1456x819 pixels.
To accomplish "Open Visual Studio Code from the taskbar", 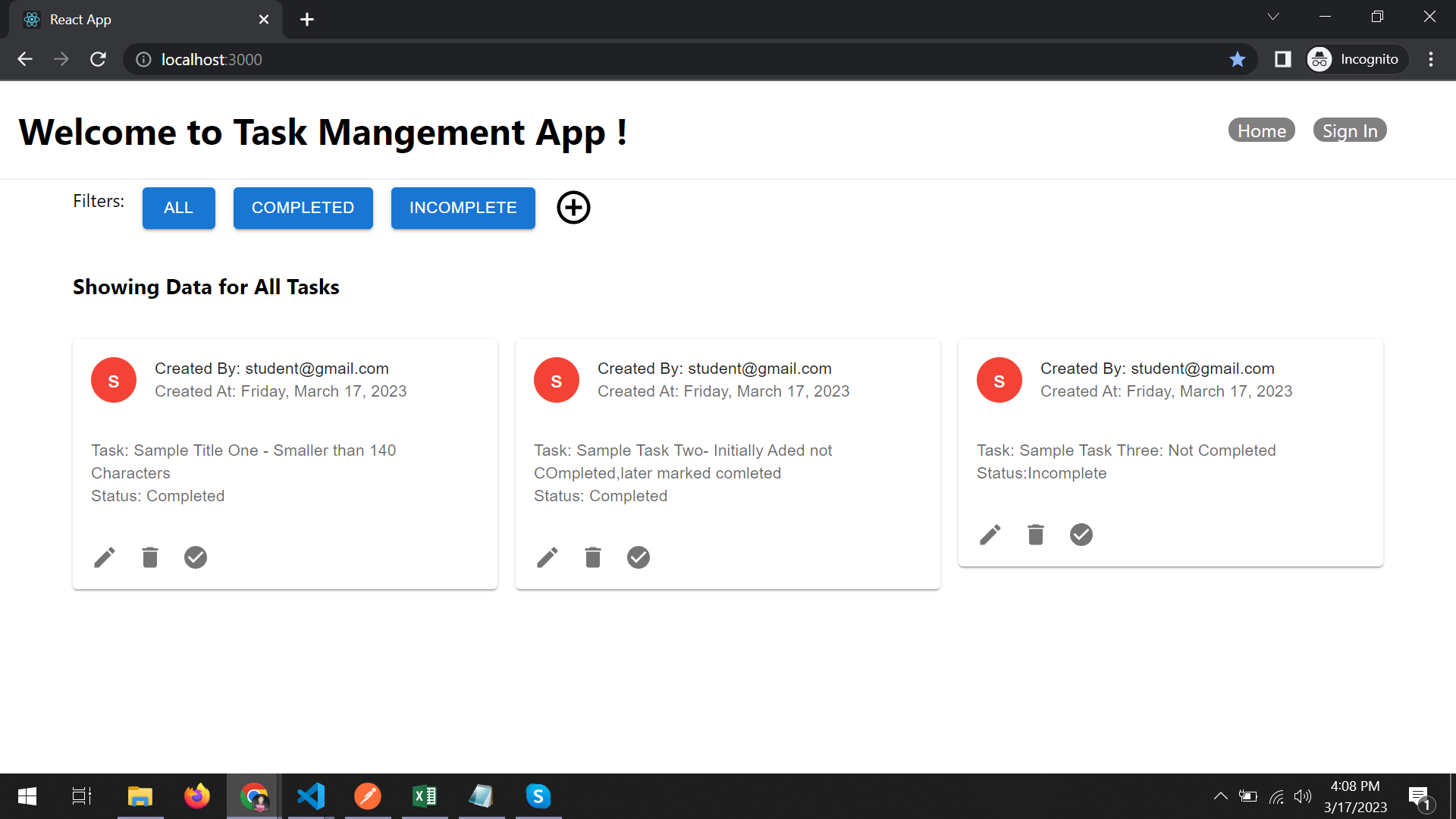I will pyautogui.click(x=311, y=796).
